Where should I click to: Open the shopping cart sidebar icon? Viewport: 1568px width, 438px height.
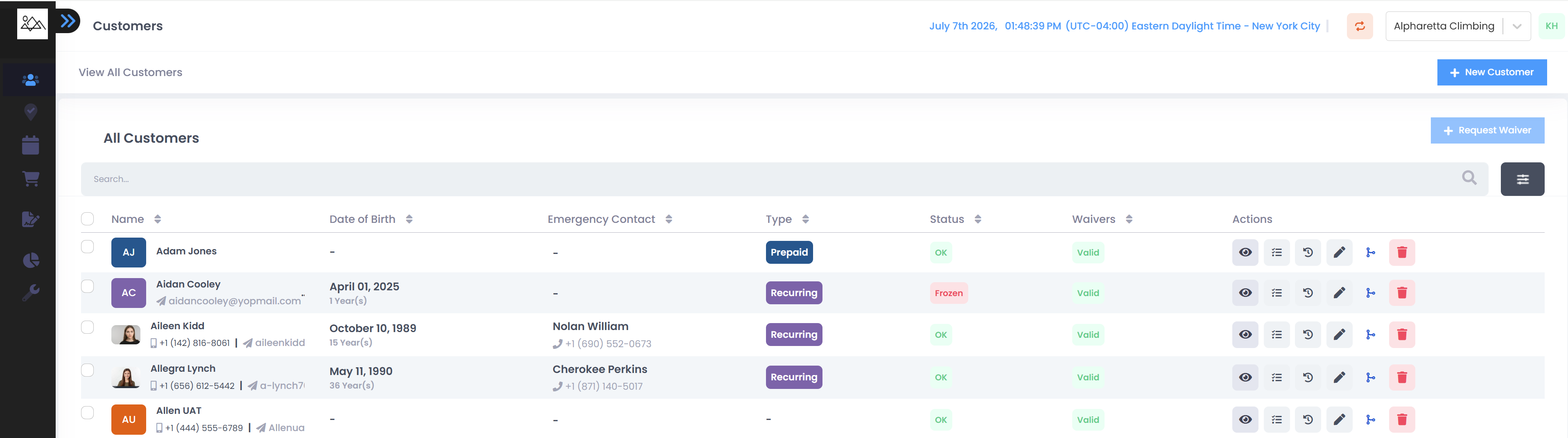(x=30, y=179)
